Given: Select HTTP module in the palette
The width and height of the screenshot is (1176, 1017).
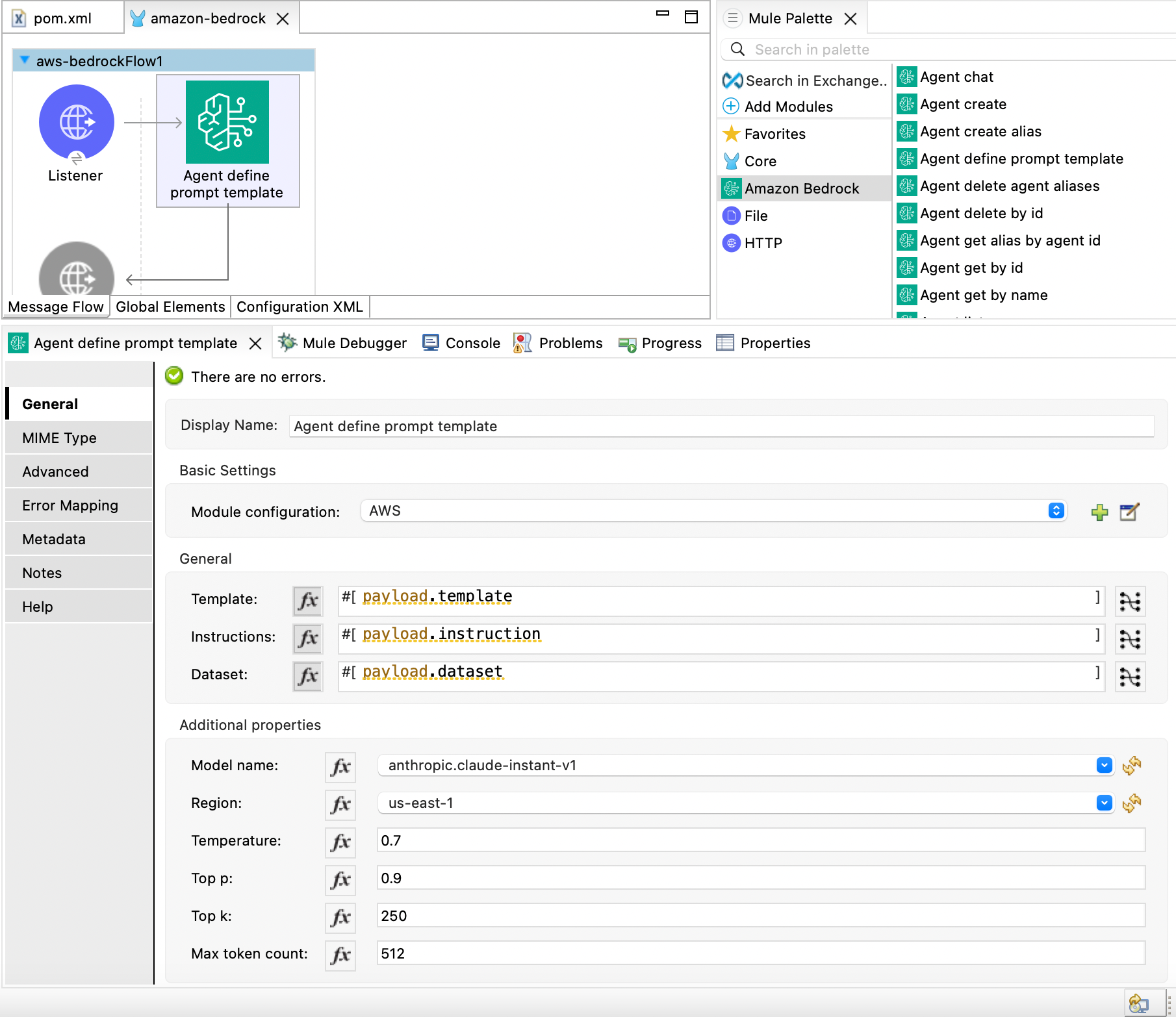Looking at the screenshot, I should tap(752, 243).
